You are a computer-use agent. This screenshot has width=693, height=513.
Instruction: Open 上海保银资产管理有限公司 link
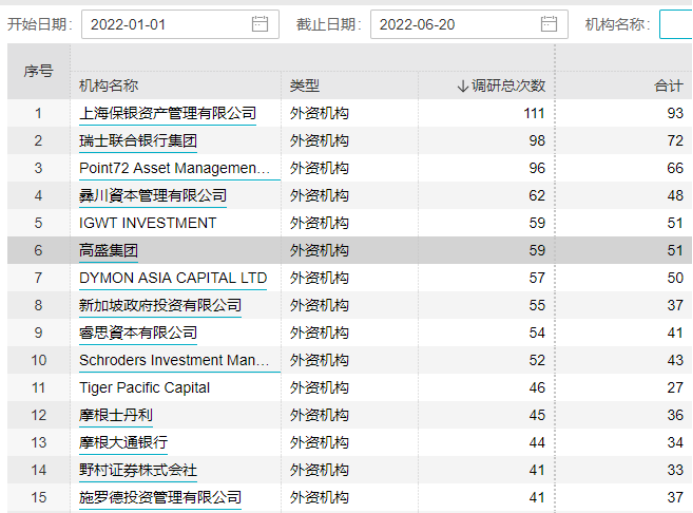pos(167,114)
